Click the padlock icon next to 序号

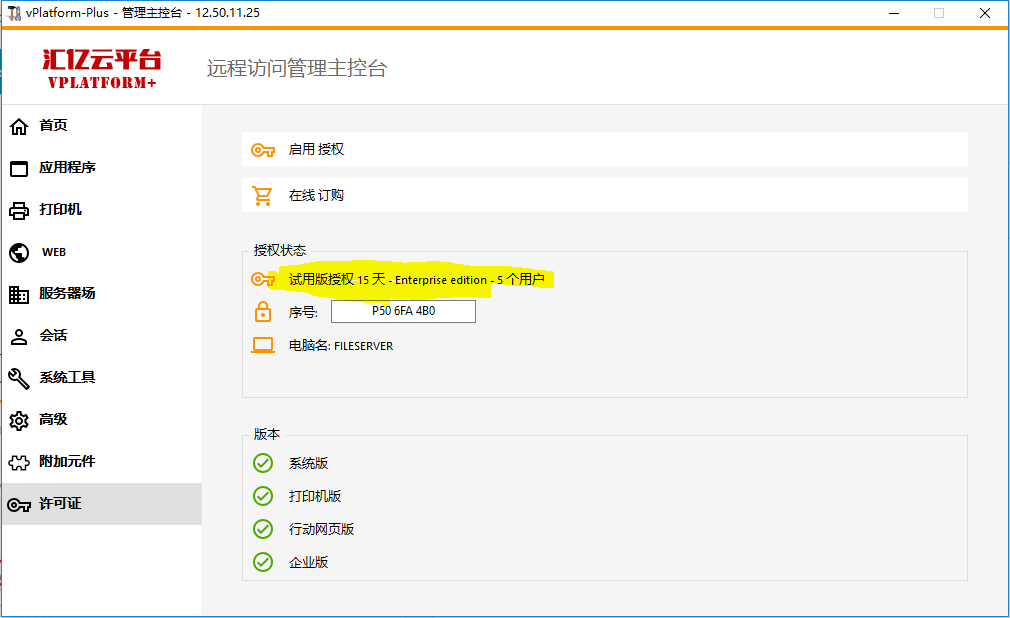(263, 312)
